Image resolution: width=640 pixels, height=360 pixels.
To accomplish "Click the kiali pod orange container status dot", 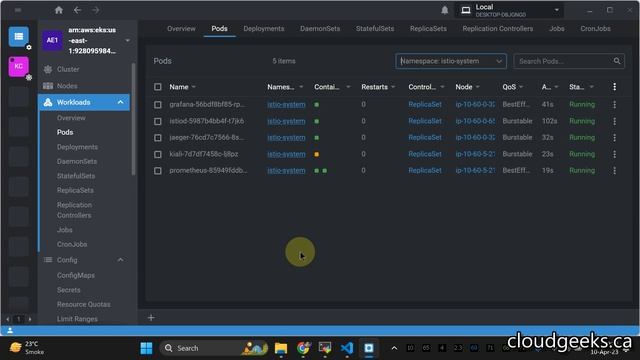I will [x=316, y=154].
